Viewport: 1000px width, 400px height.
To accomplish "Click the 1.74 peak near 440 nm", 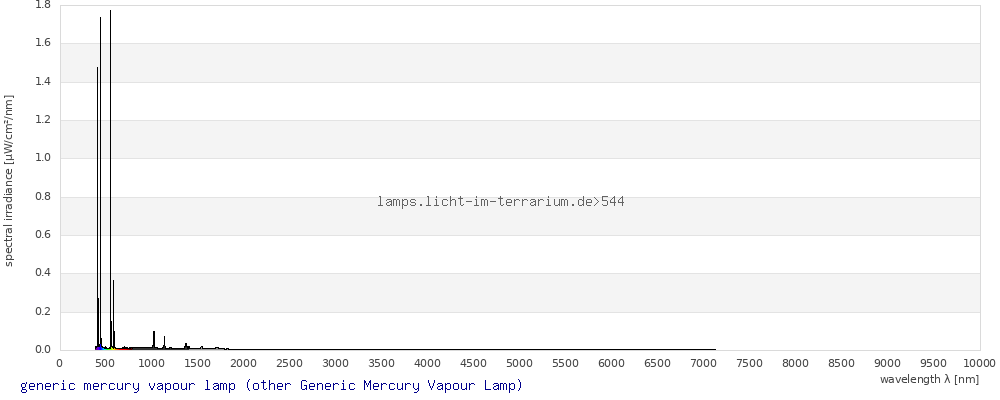I will [x=100, y=182].
